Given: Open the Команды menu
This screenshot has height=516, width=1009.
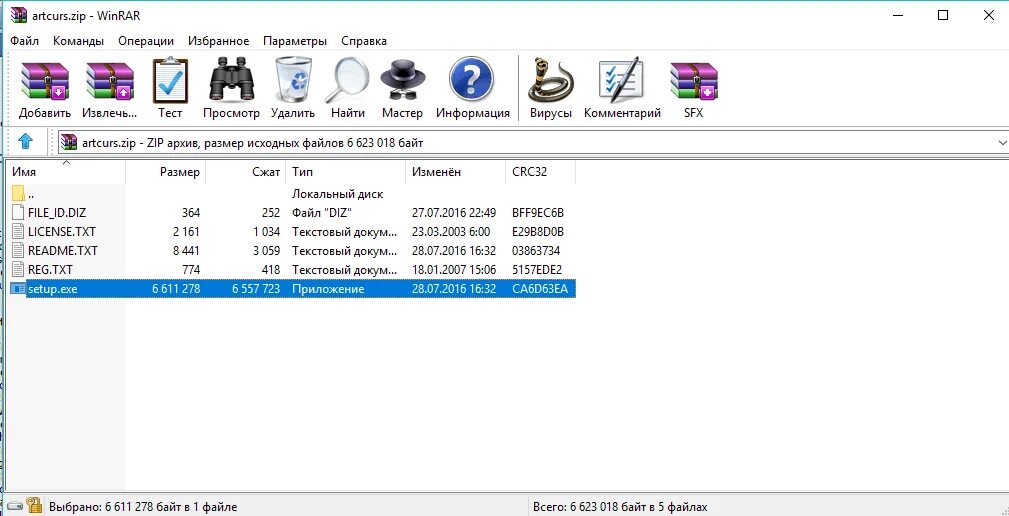Looking at the screenshot, I should click(79, 41).
